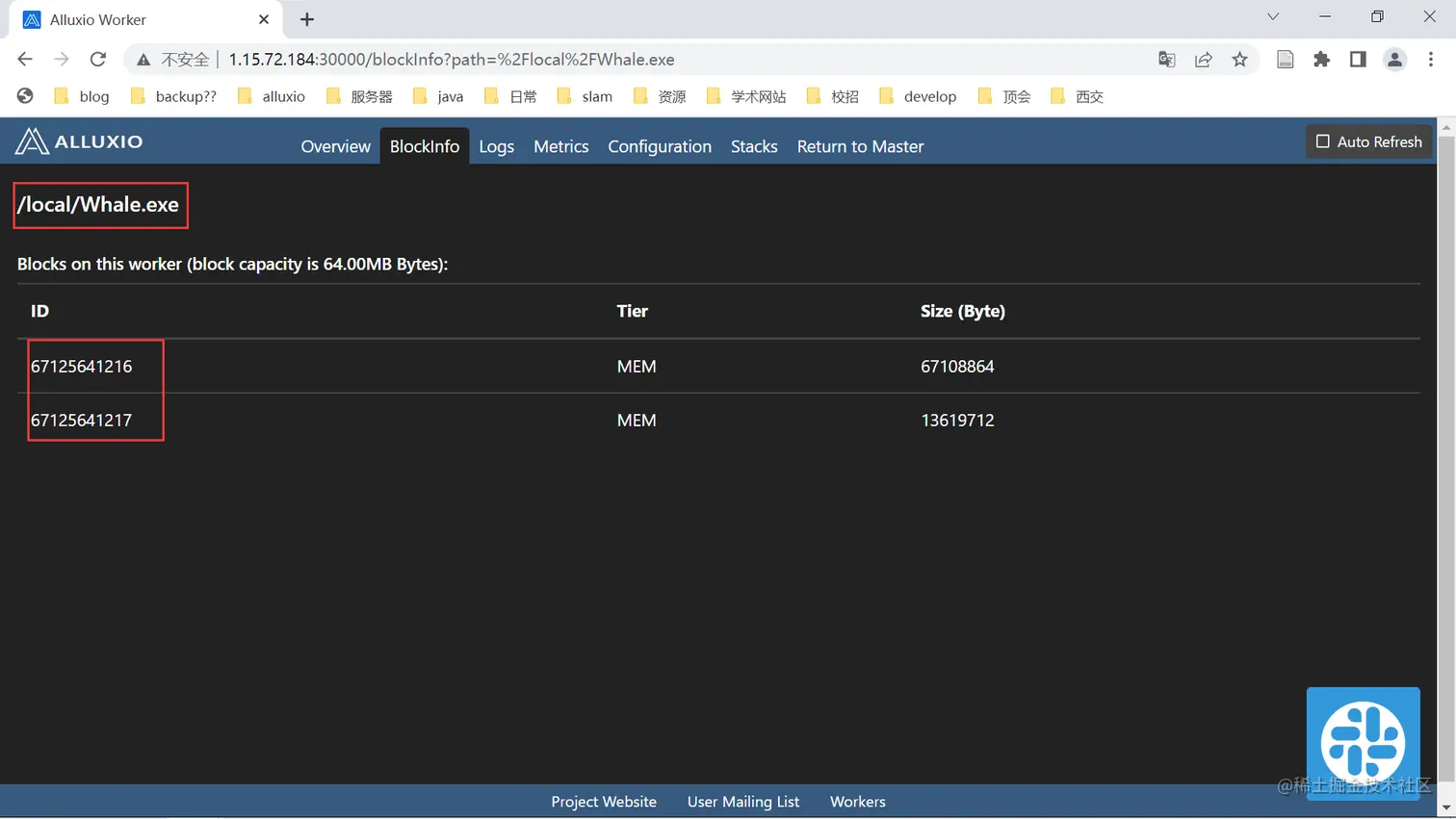Open the 校招 bookmark folder
The height and width of the screenshot is (819, 1456).
pos(833,96)
